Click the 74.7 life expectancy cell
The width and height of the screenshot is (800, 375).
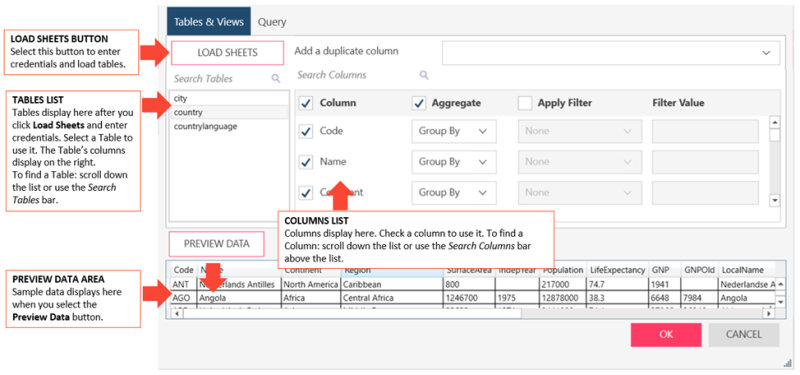coord(617,284)
